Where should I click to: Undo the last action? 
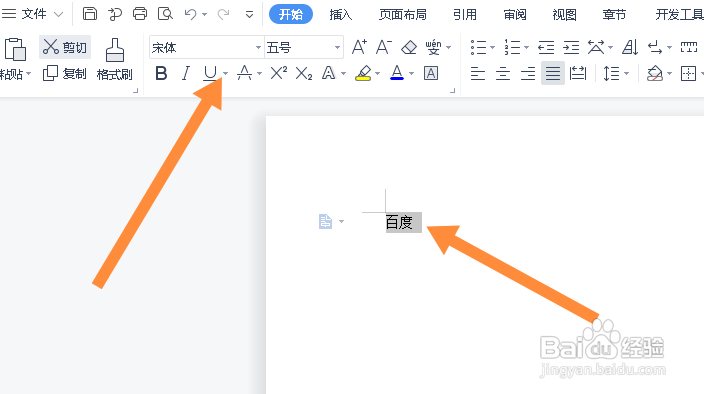tap(190, 14)
